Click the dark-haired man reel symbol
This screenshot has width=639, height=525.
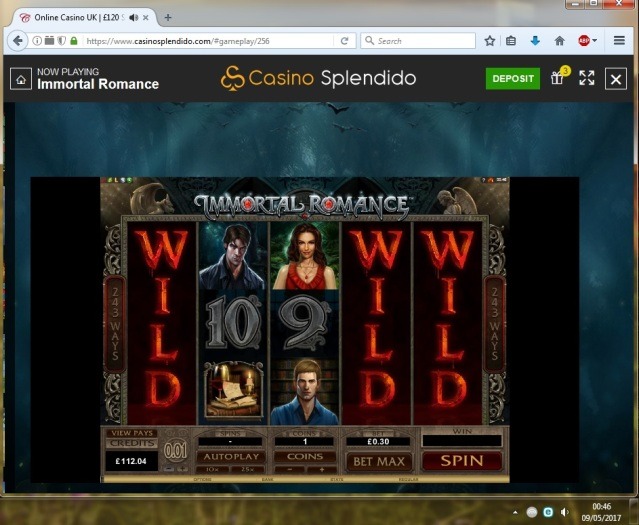click(x=232, y=256)
